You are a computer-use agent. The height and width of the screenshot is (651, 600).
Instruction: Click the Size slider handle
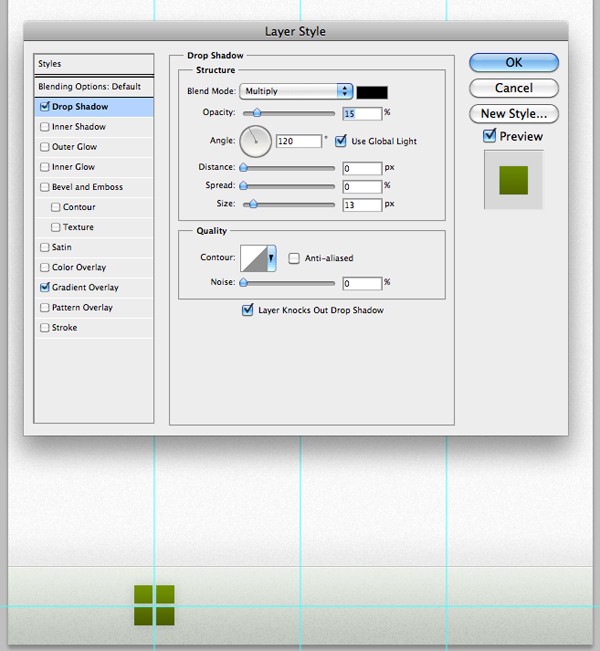[x=253, y=204]
